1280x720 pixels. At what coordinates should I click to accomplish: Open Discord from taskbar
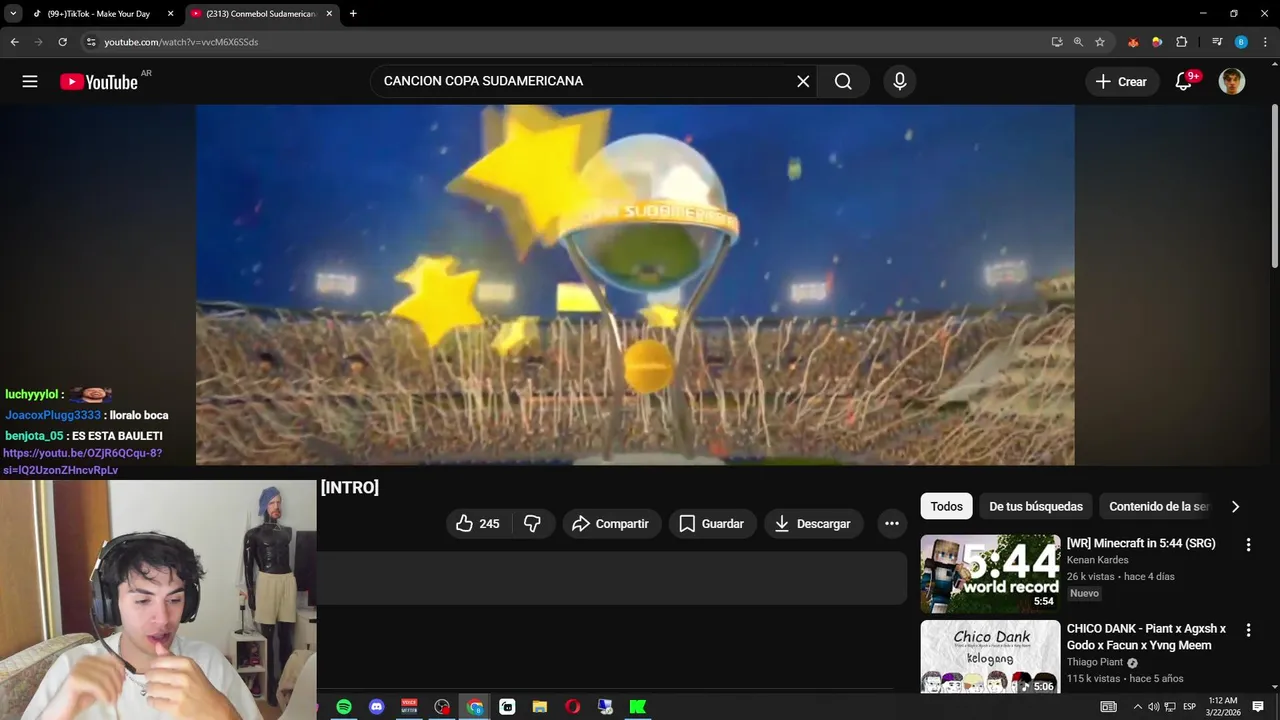pos(376,707)
